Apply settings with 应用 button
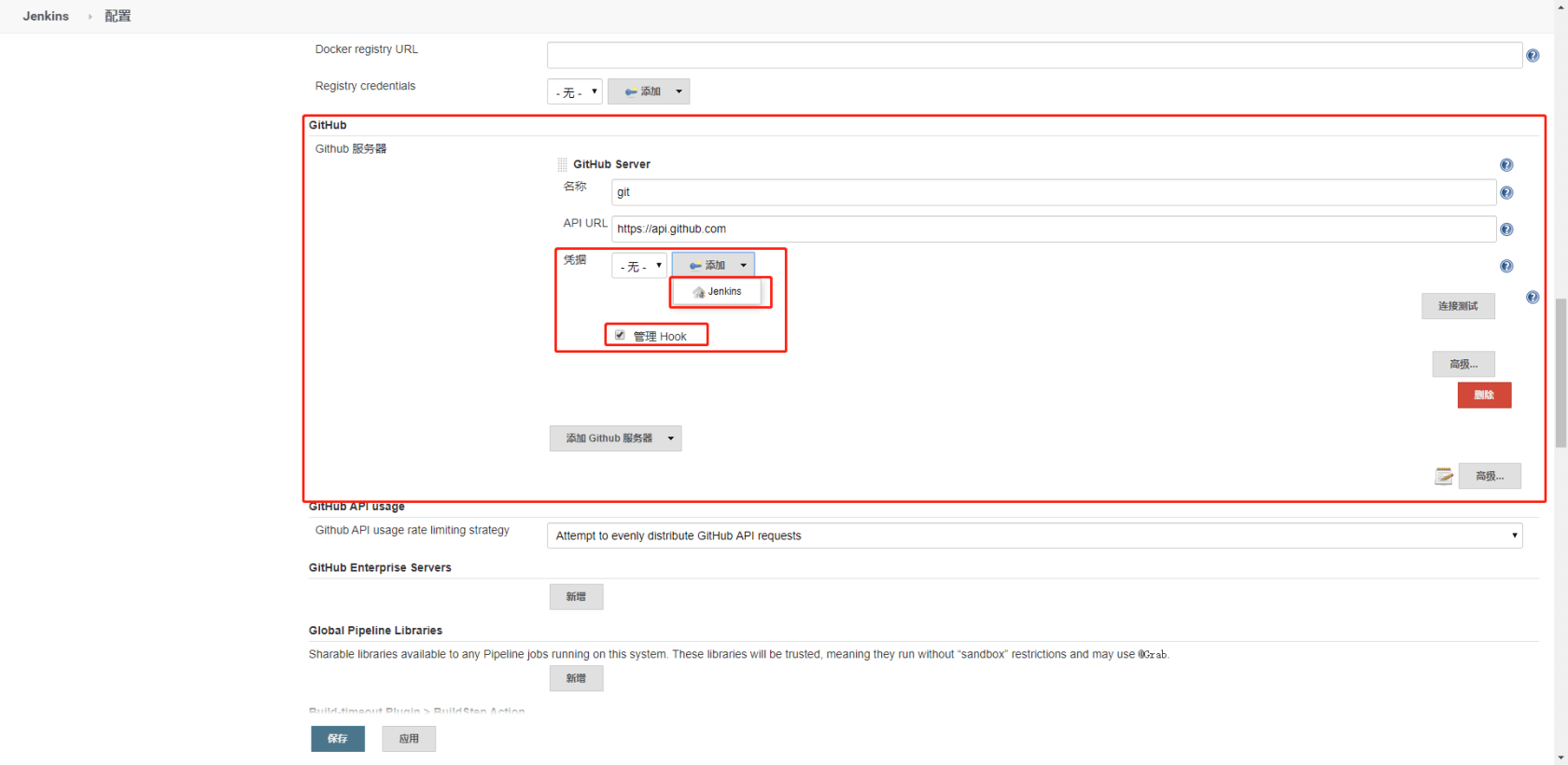The width and height of the screenshot is (1568, 765). coord(409,739)
